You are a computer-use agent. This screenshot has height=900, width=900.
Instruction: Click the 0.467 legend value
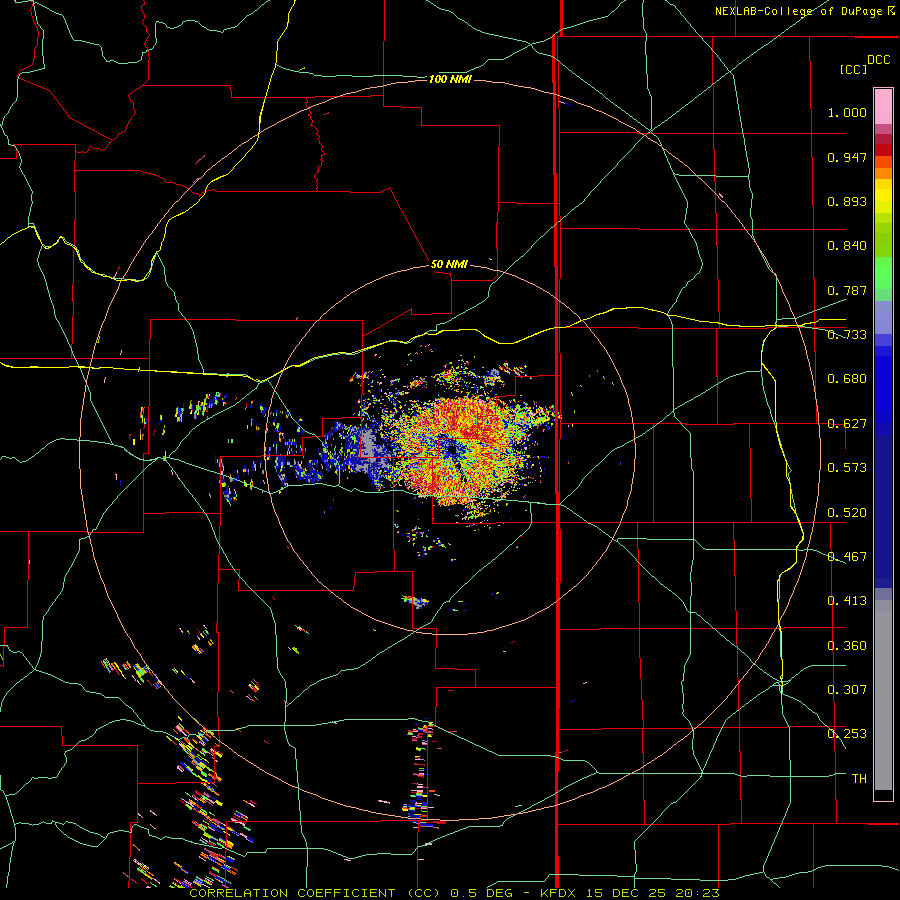pyautogui.click(x=847, y=557)
